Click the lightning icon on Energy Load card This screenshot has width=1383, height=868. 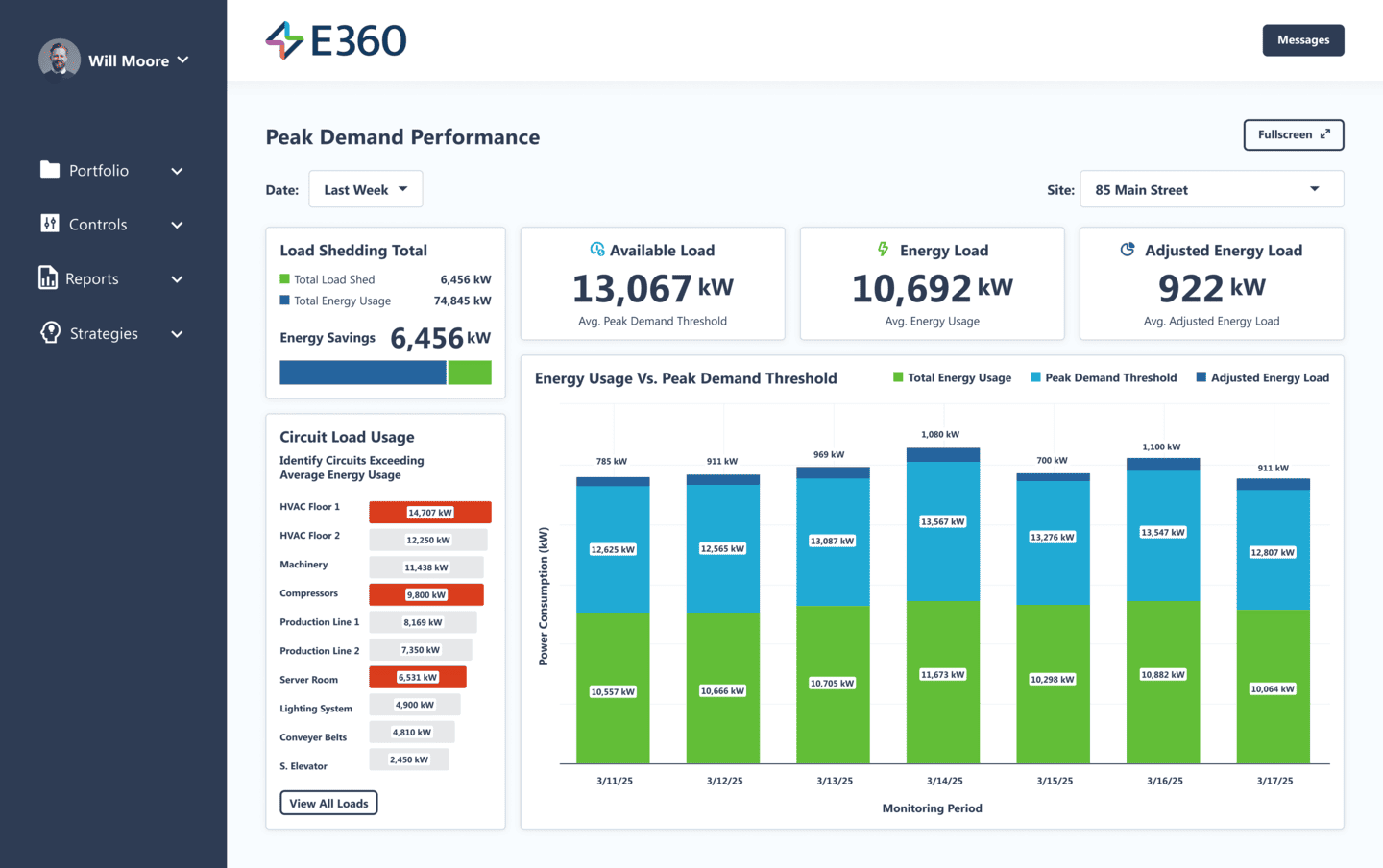pyautogui.click(x=882, y=250)
